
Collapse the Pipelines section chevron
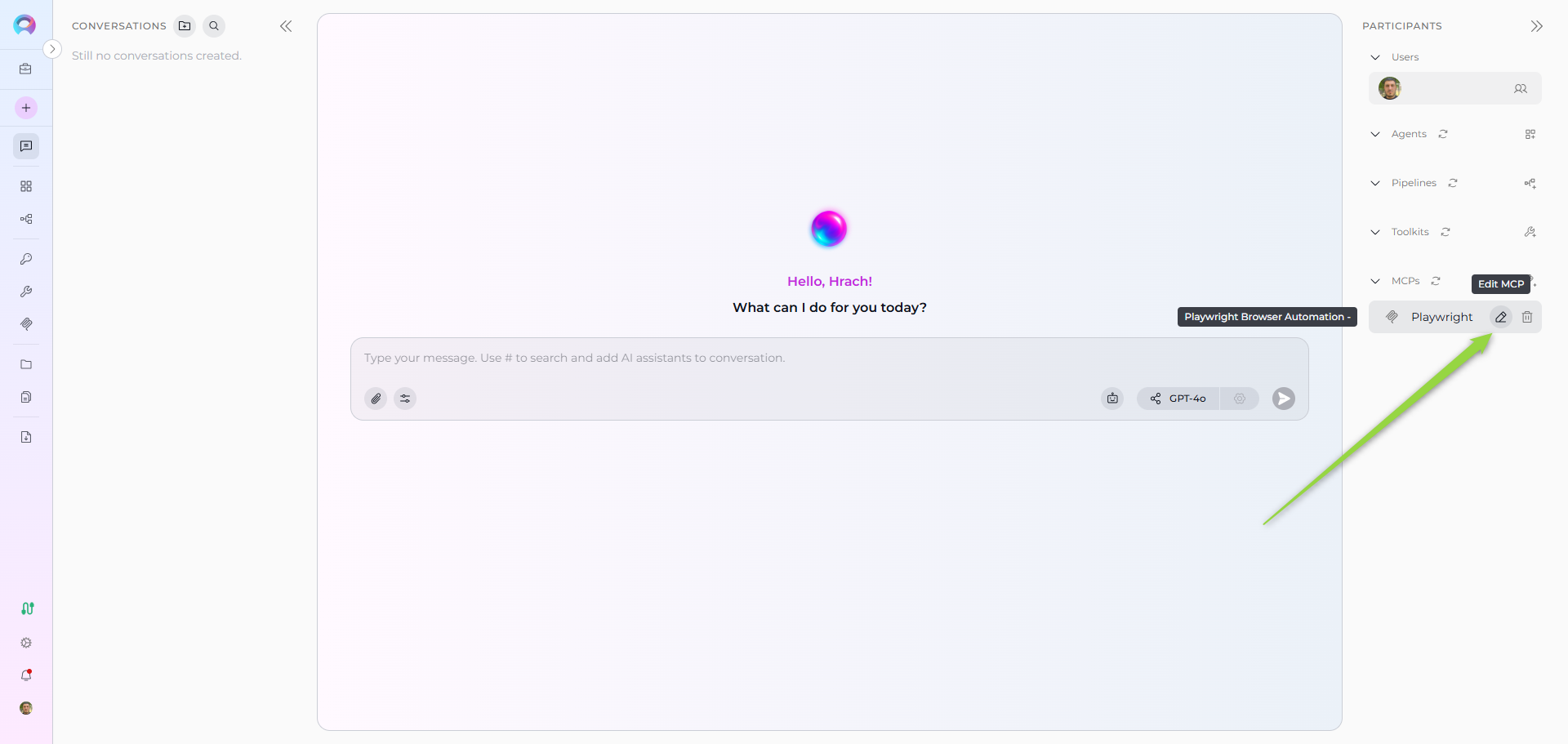(1375, 183)
